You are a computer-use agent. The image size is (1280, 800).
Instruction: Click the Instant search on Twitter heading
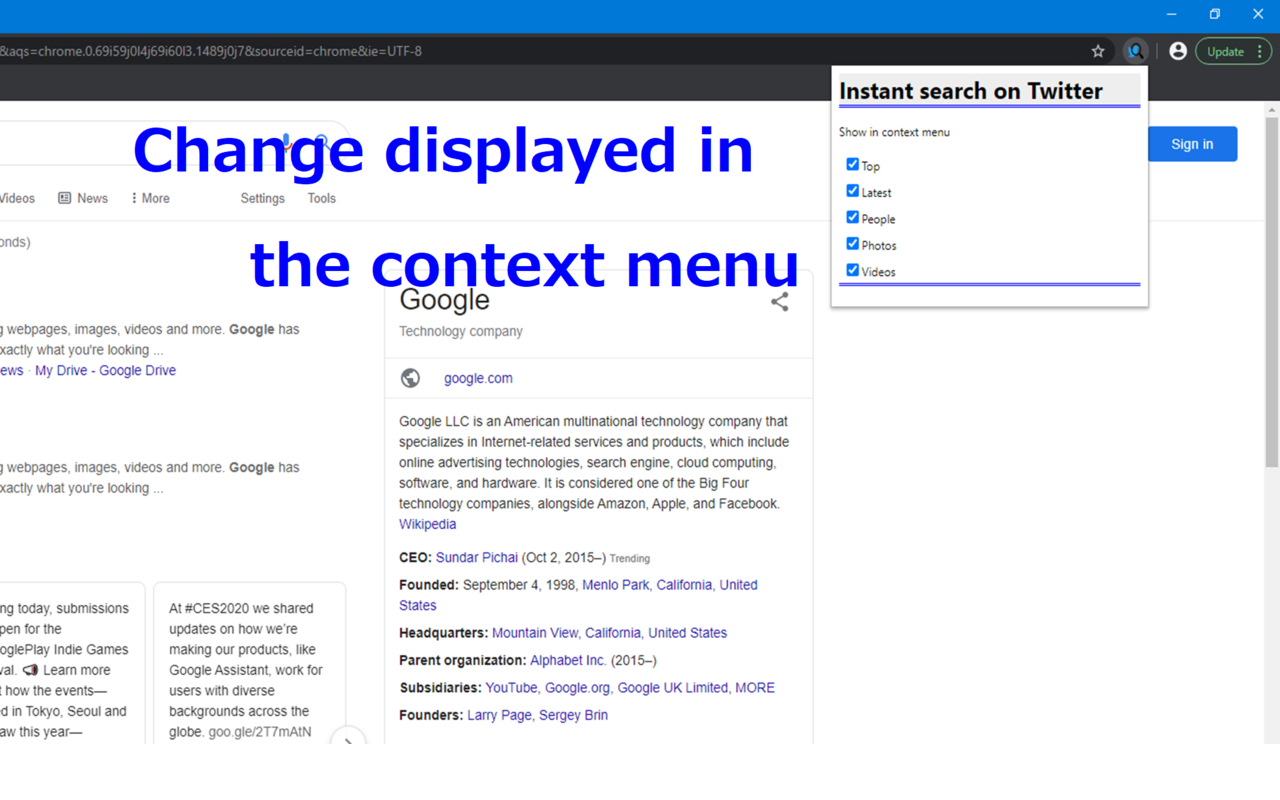pos(971,91)
